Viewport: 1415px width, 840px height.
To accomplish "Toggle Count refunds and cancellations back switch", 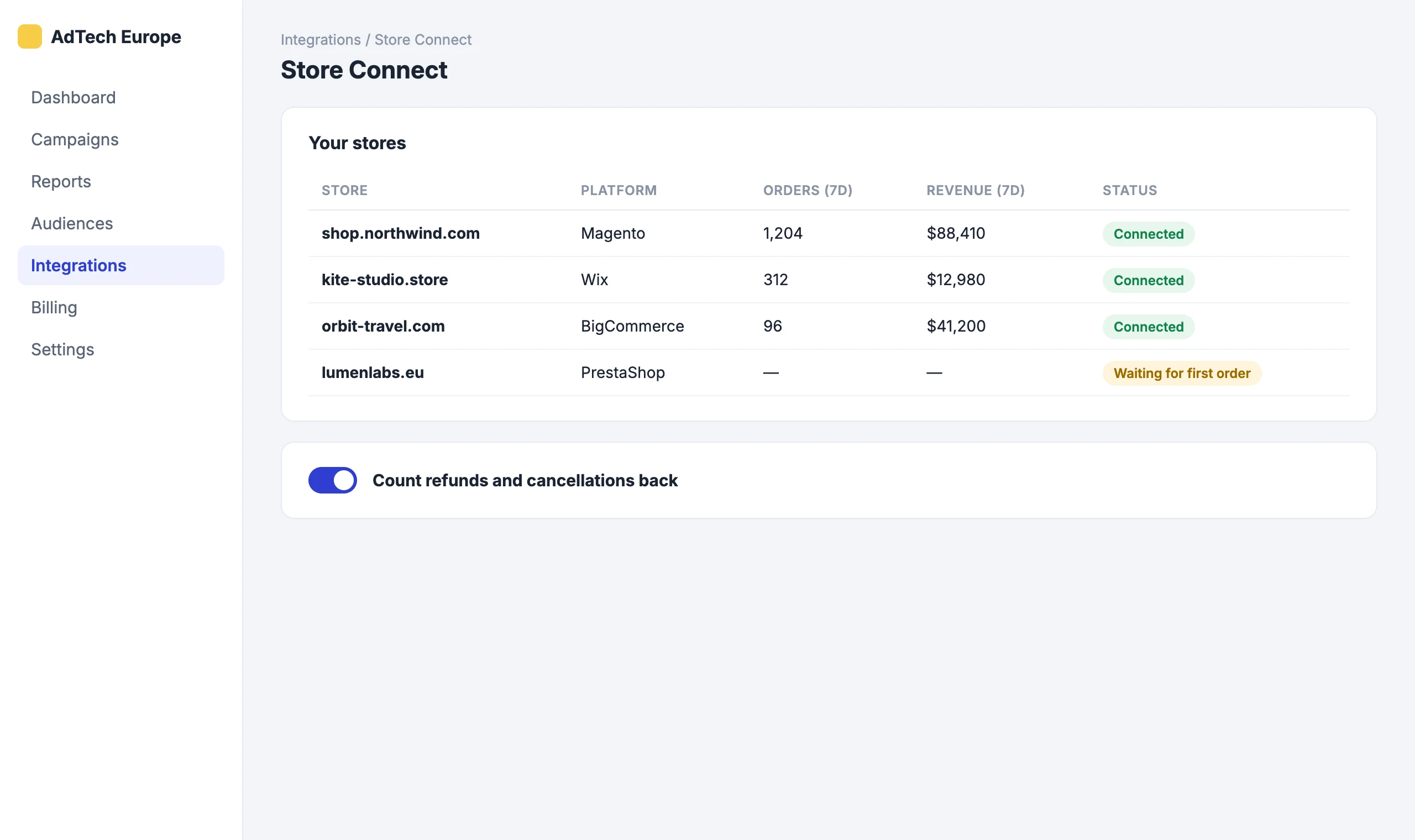I will (332, 480).
